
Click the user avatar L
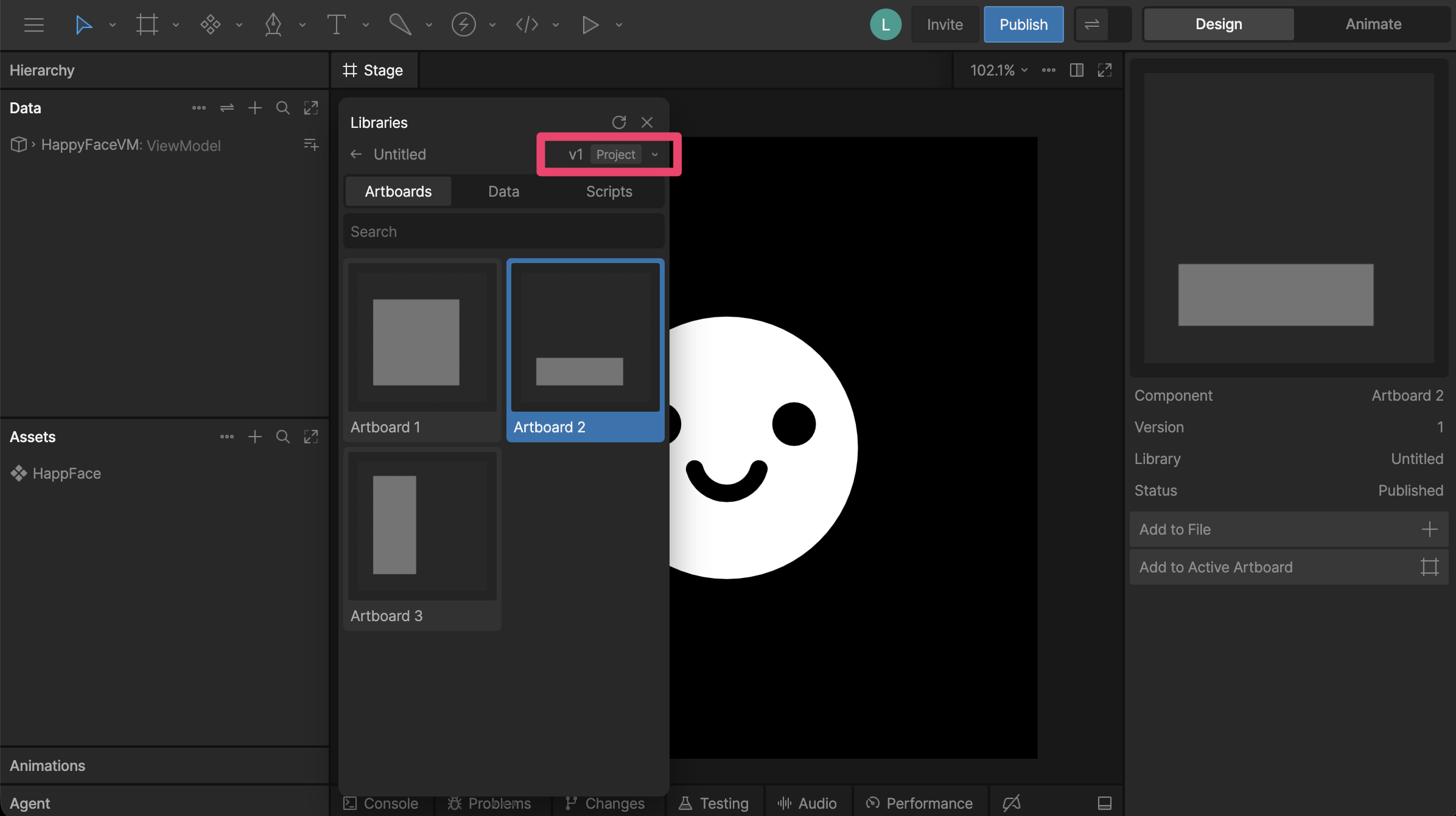(886, 24)
